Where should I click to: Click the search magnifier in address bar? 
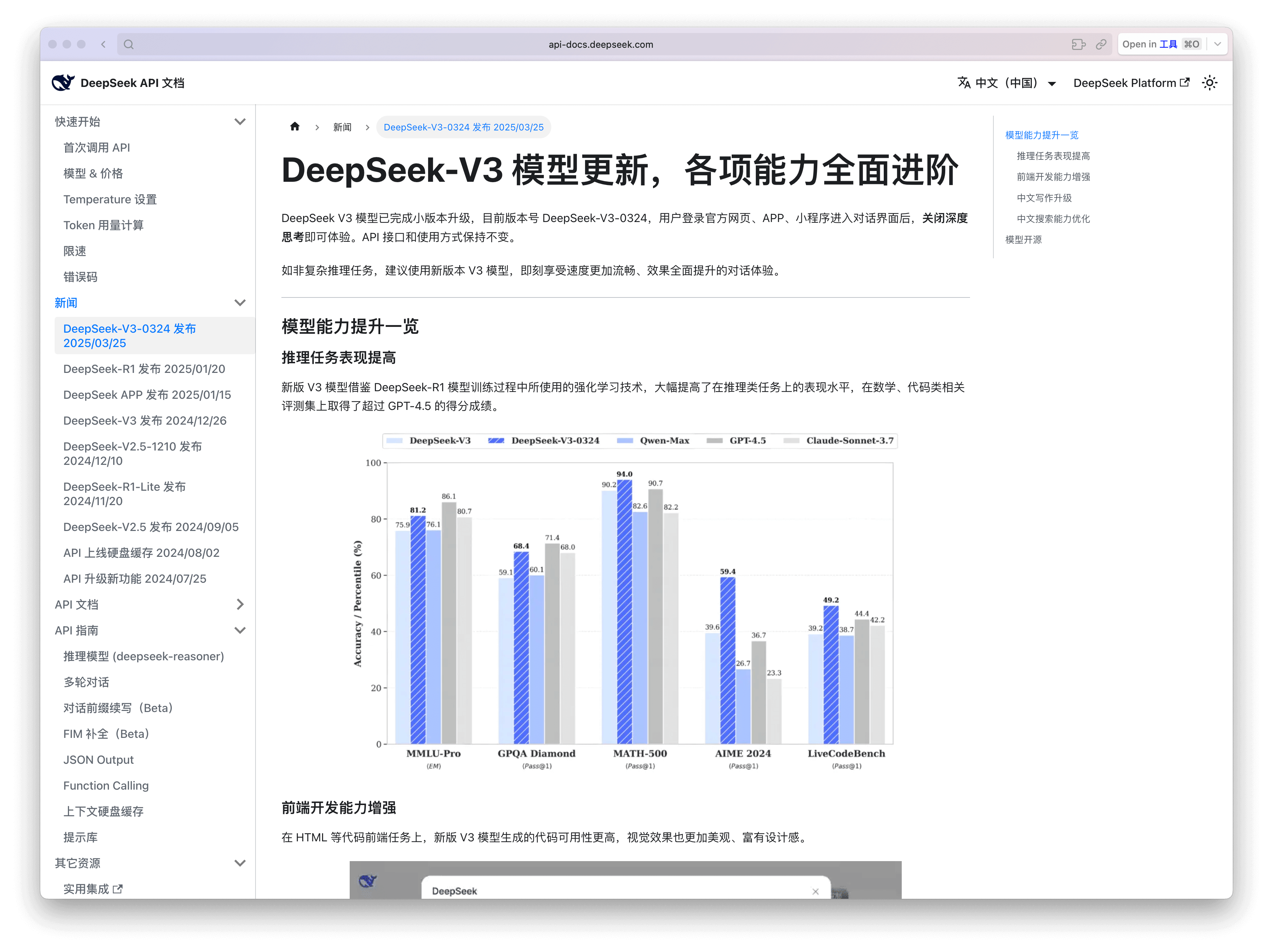pos(129,44)
